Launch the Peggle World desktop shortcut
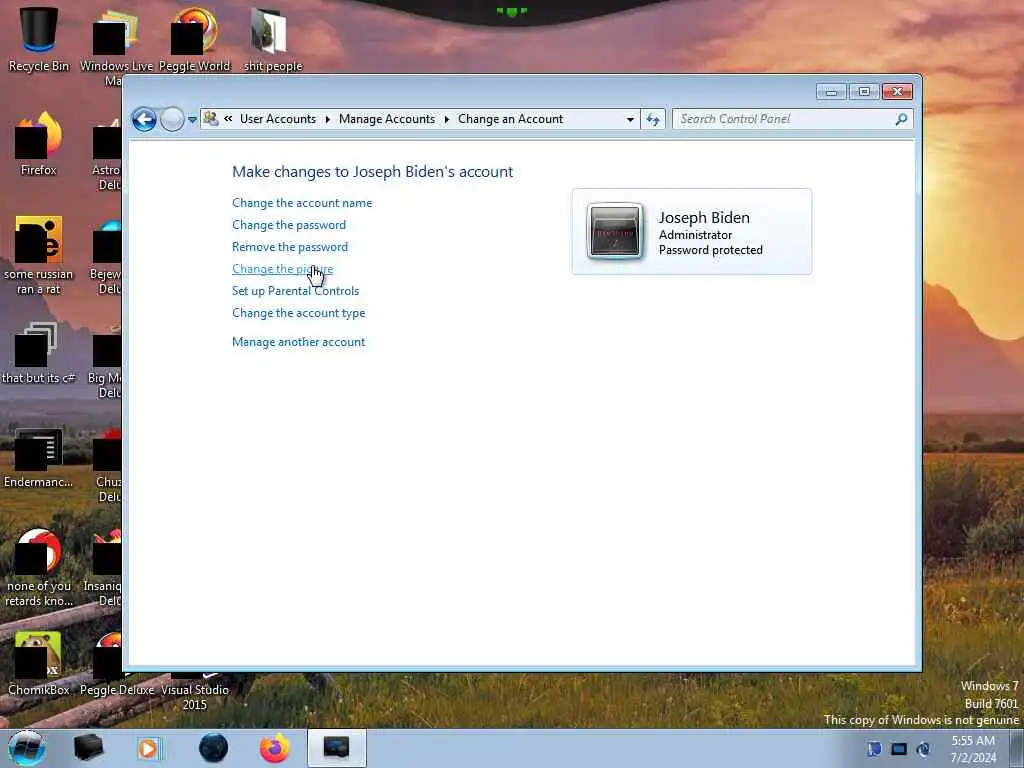 [194, 39]
